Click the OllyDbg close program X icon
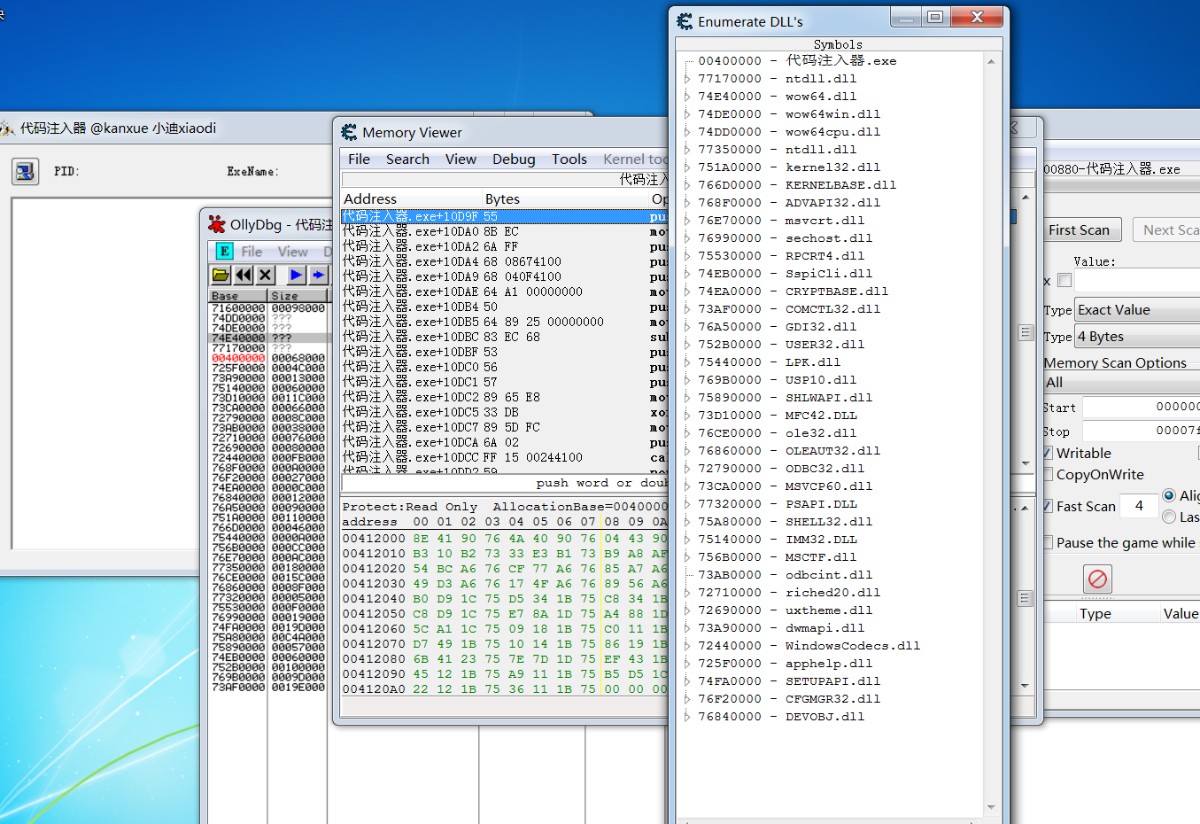 point(265,275)
